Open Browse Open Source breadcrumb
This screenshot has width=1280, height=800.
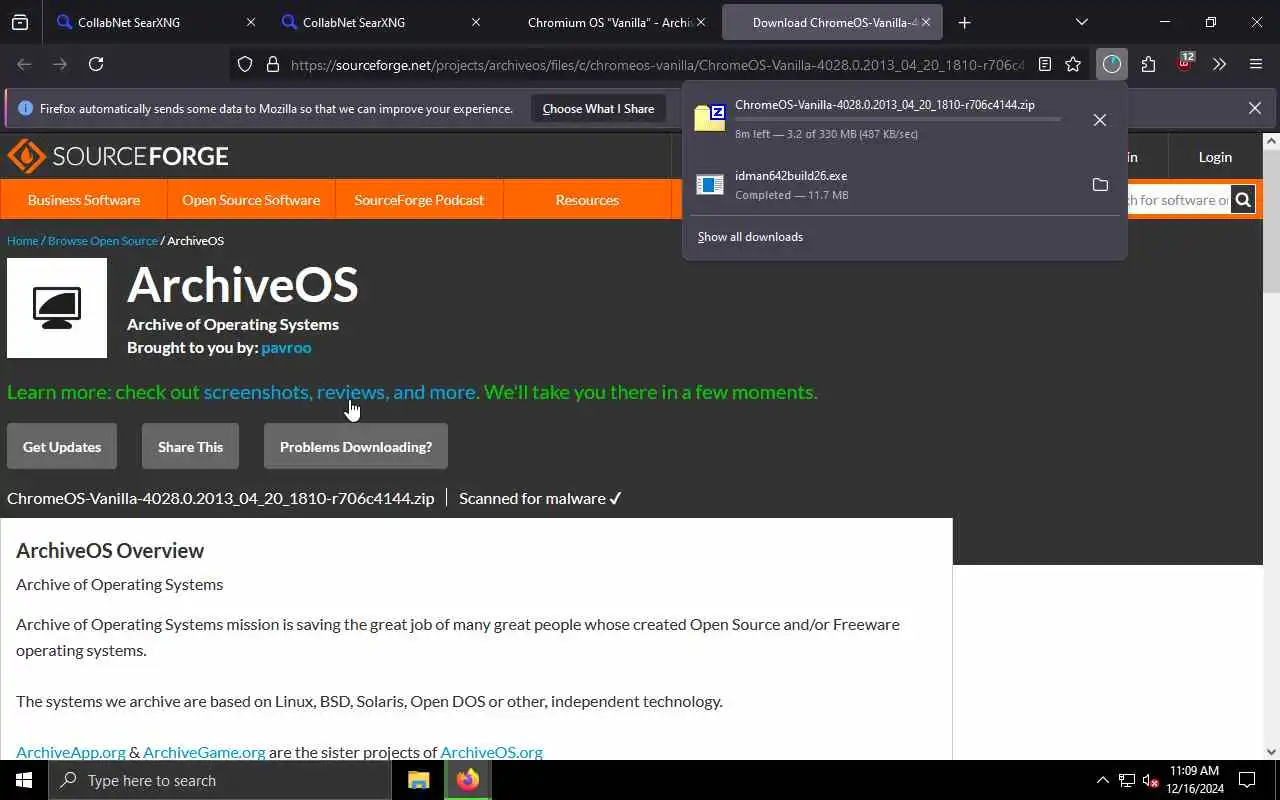point(103,241)
